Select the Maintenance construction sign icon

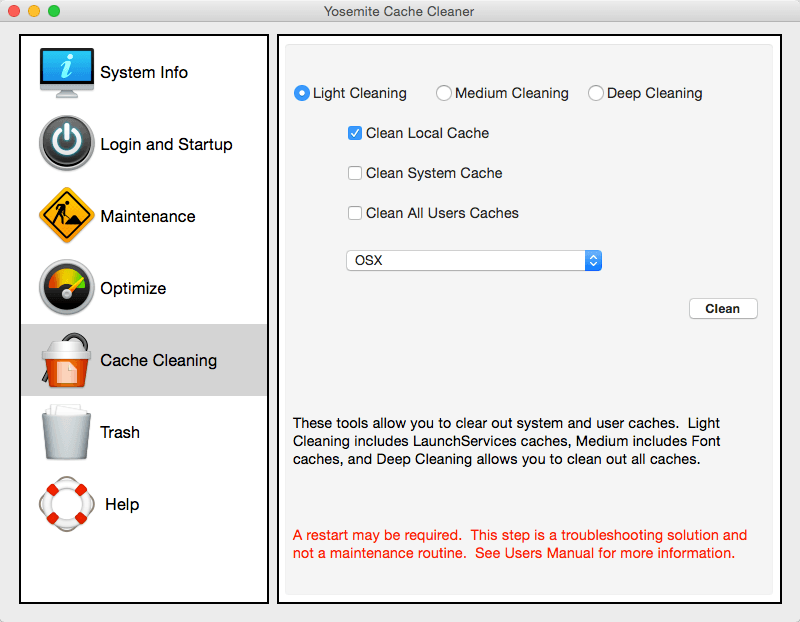pyautogui.click(x=67, y=215)
